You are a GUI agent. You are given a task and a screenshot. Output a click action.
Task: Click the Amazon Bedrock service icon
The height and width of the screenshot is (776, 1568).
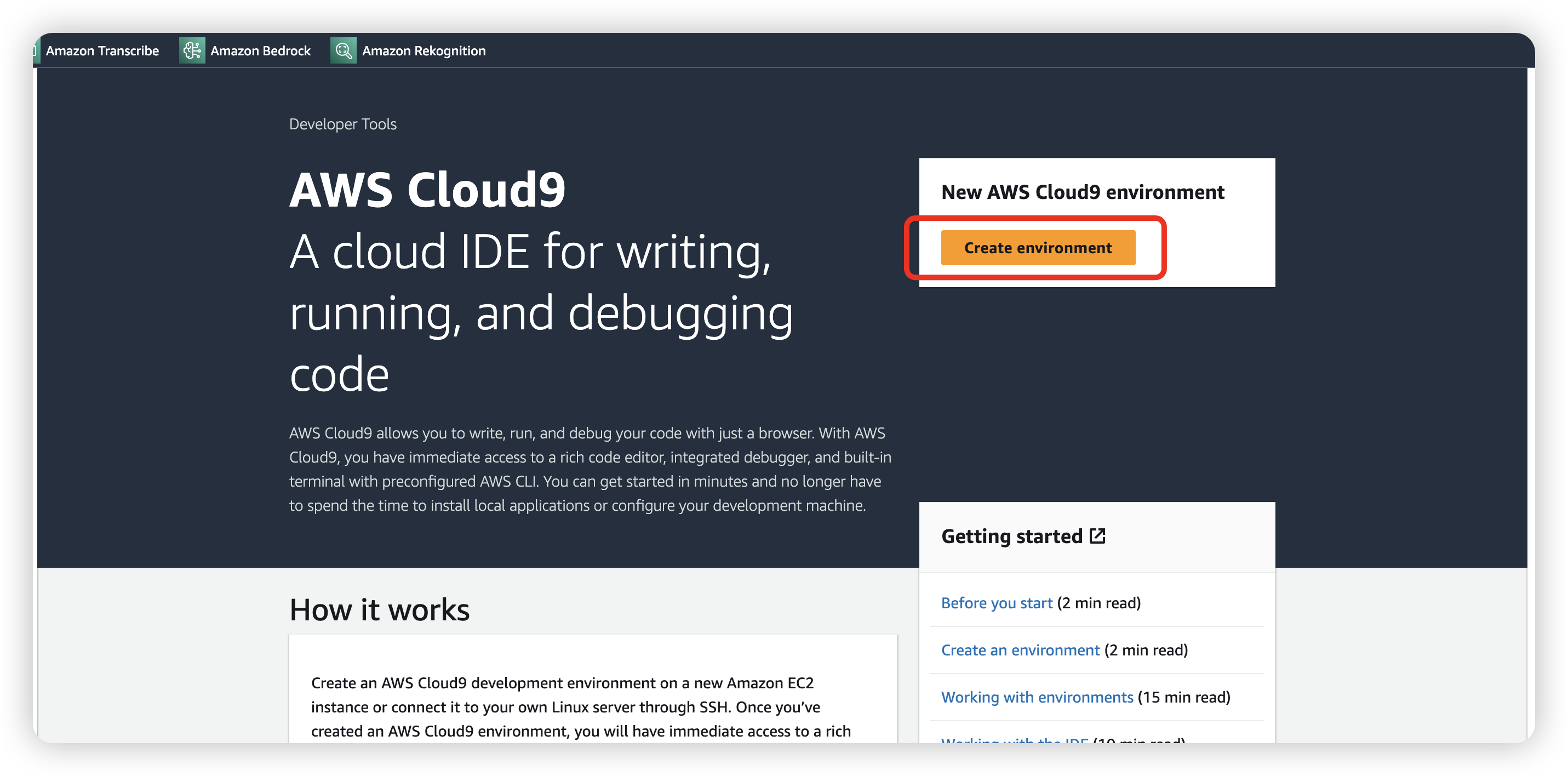[x=192, y=50]
